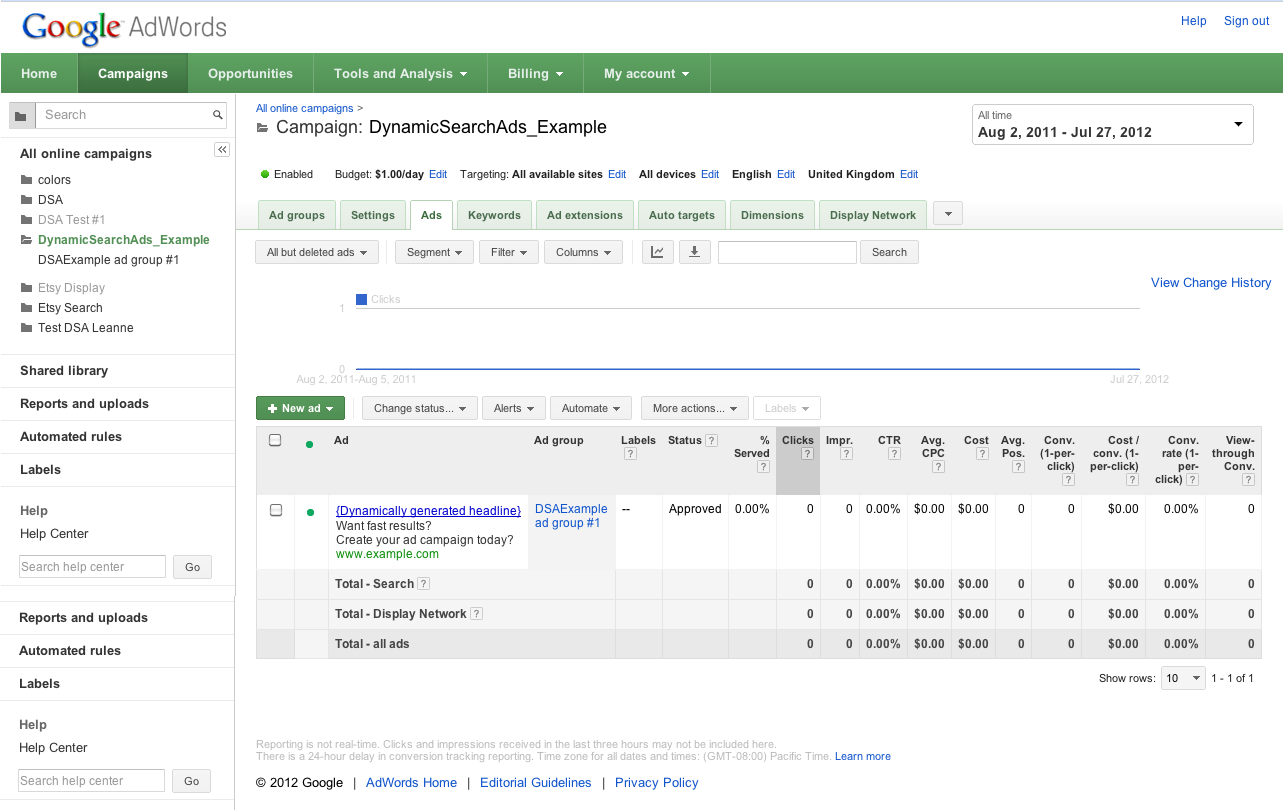Open the Columns dropdown

[583, 252]
